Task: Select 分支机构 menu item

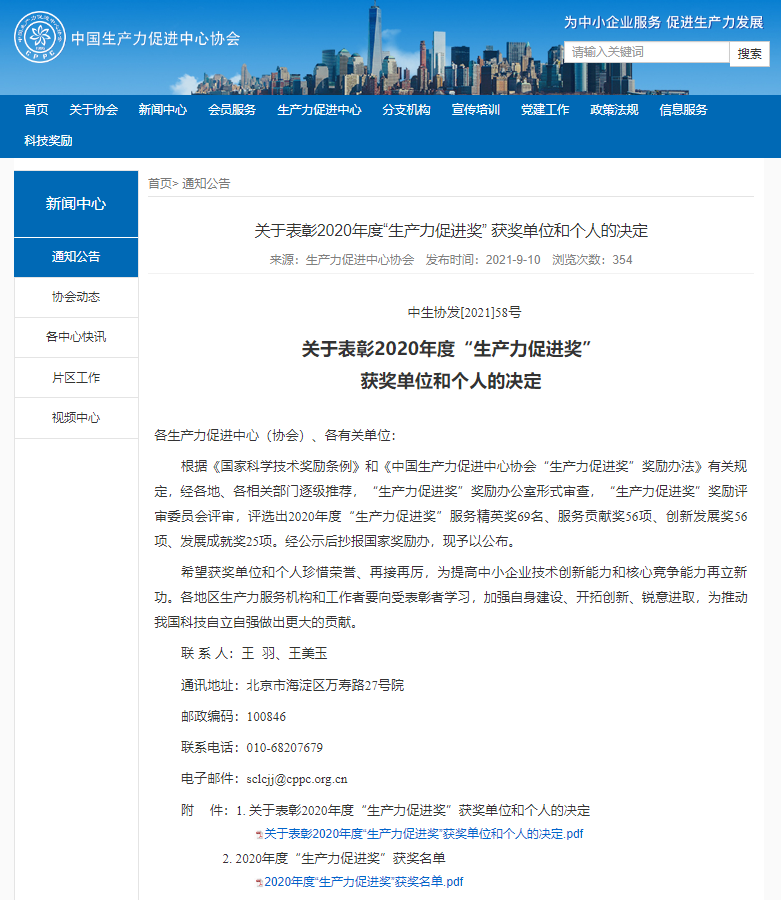Action: [406, 110]
